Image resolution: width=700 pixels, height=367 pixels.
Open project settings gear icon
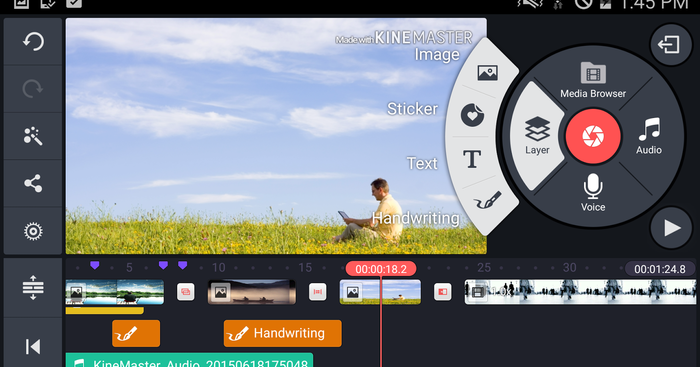pyautogui.click(x=33, y=231)
